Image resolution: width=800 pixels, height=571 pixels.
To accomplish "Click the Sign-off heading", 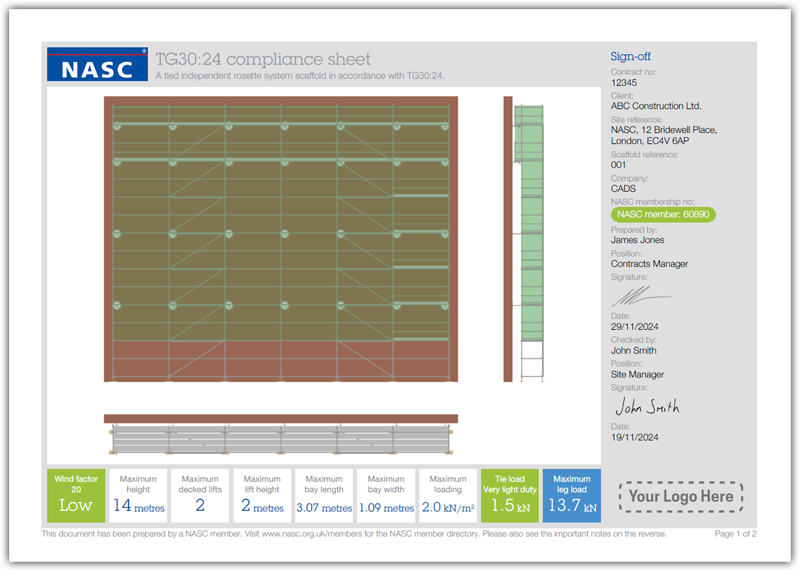I will click(630, 57).
